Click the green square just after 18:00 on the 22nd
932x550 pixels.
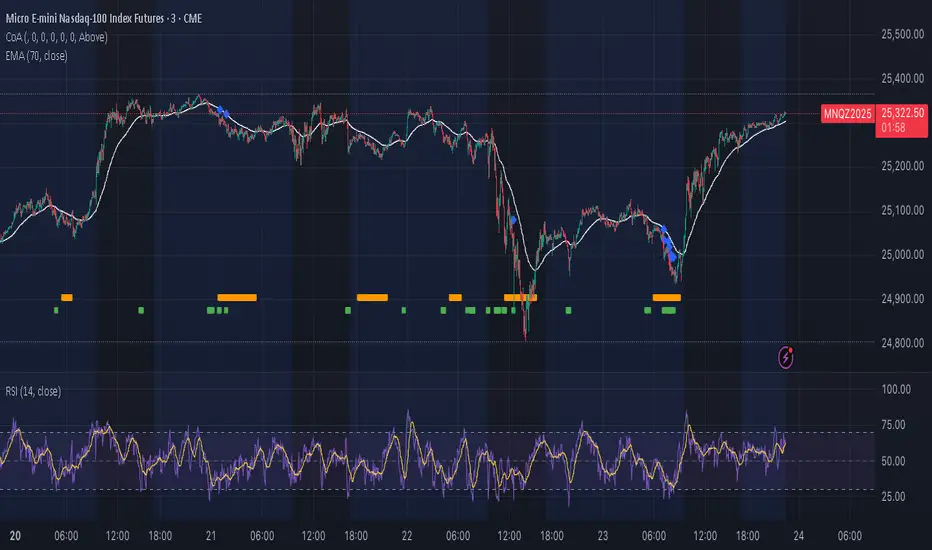(x=568, y=310)
